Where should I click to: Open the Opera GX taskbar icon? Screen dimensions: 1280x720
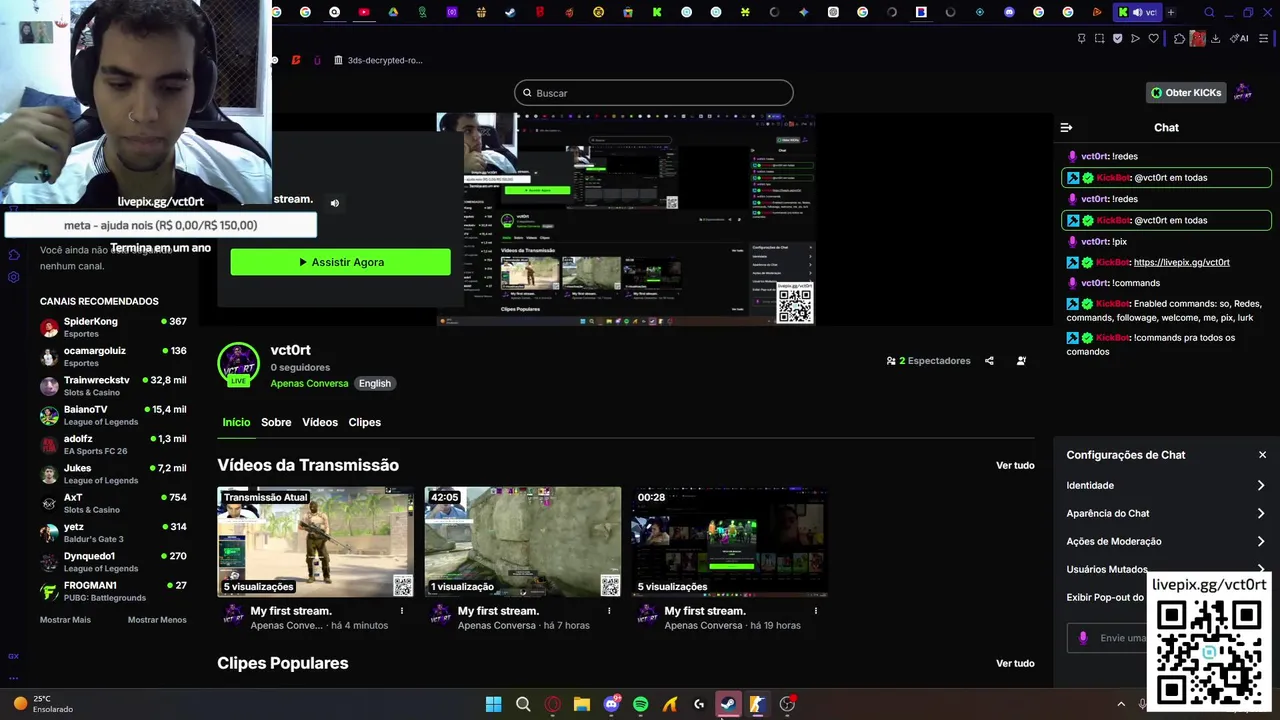[552, 704]
